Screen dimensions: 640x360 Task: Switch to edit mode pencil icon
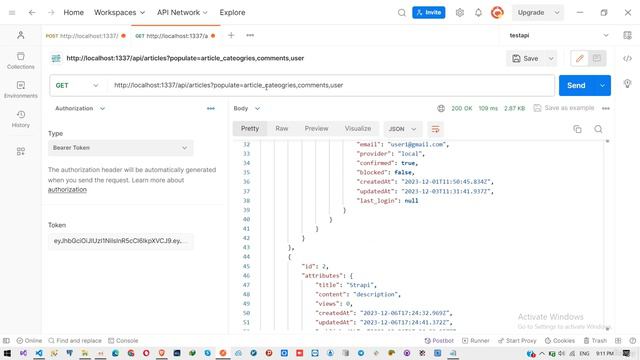580,58
